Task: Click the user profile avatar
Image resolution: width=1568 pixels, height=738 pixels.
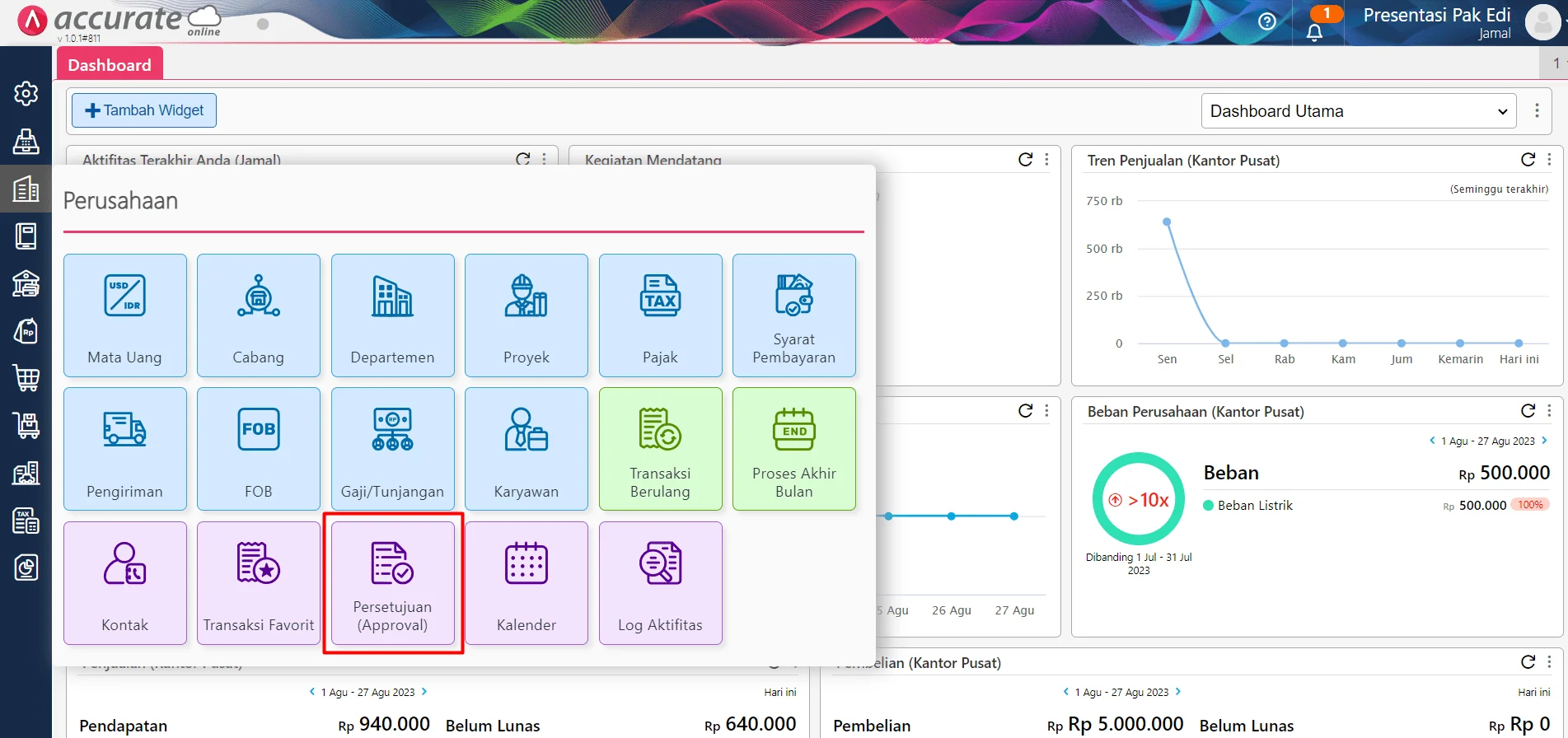Action: 1542,22
